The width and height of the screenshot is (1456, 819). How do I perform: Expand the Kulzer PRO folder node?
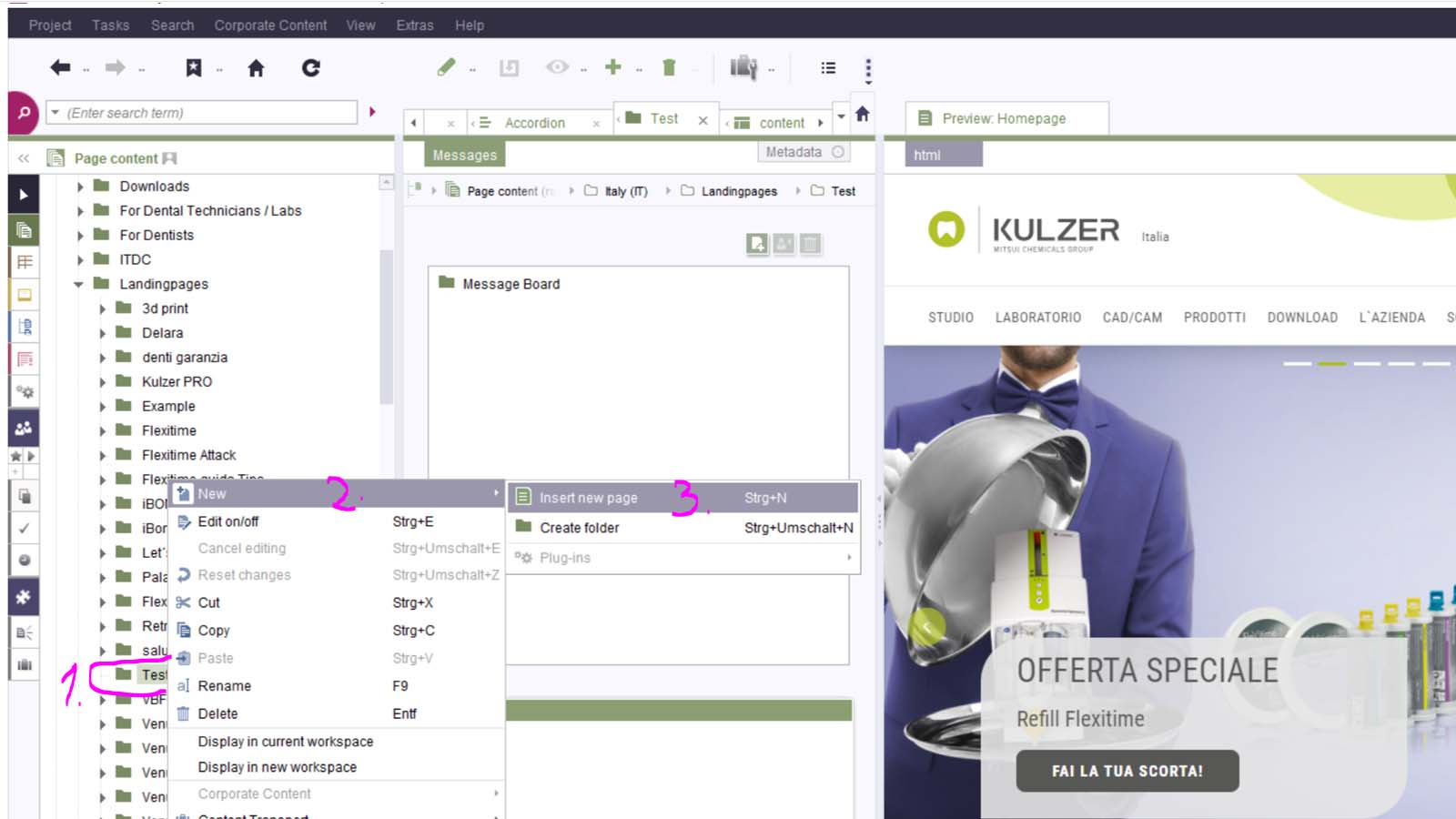click(x=103, y=382)
